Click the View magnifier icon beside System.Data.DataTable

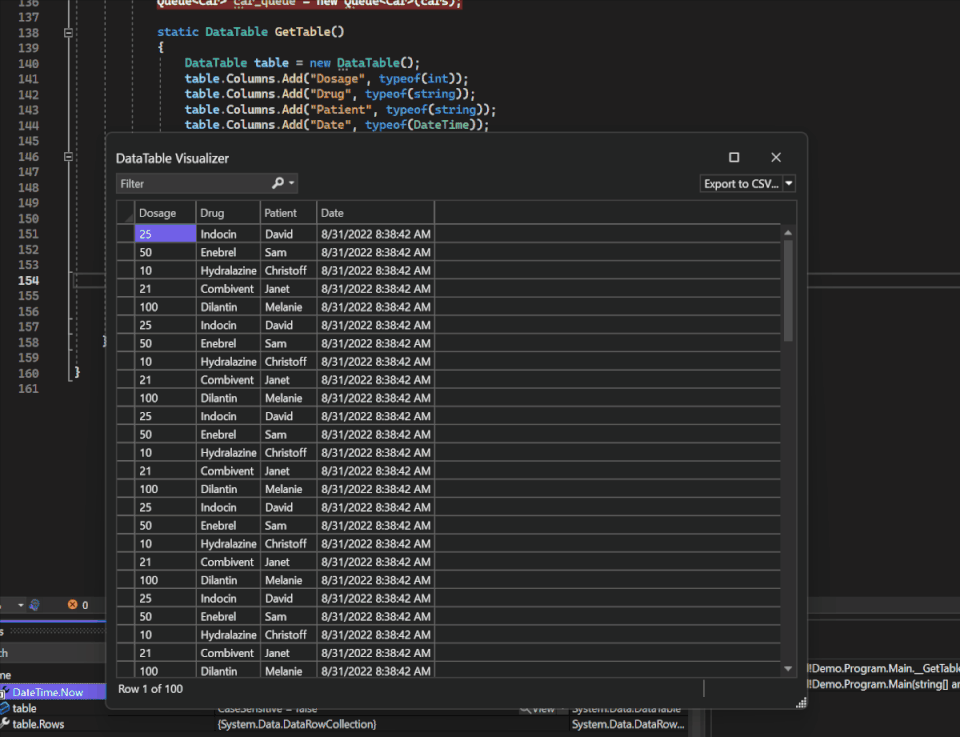pyautogui.click(x=528, y=707)
